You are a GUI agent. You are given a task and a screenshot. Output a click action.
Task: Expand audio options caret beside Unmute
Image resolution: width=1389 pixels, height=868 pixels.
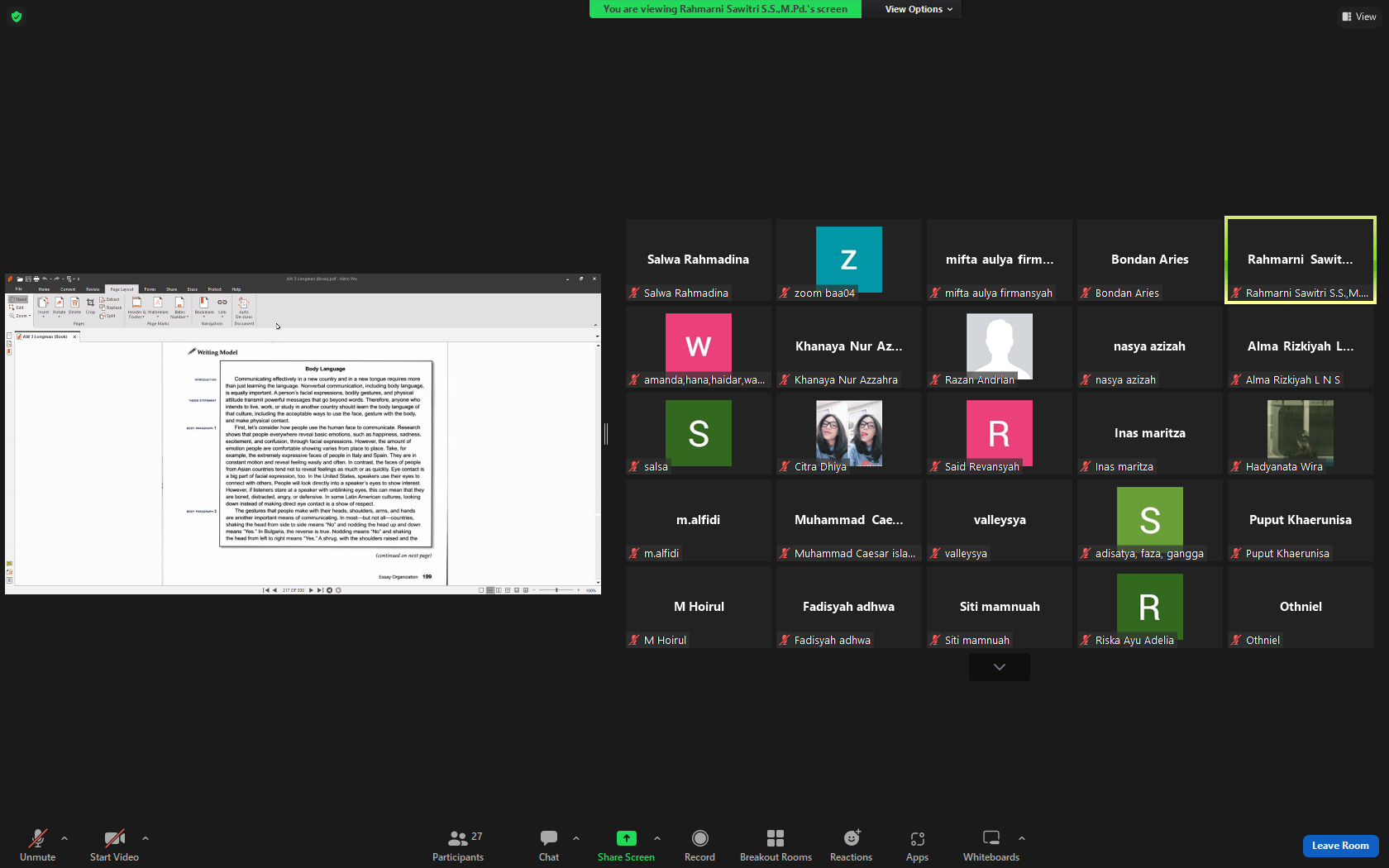[64, 838]
